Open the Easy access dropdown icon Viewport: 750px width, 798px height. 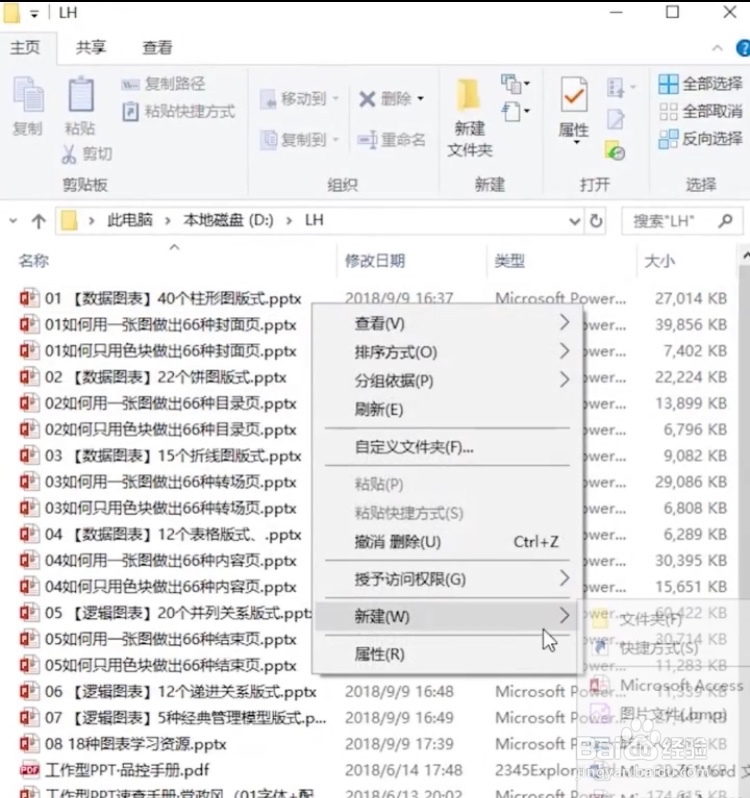515,111
